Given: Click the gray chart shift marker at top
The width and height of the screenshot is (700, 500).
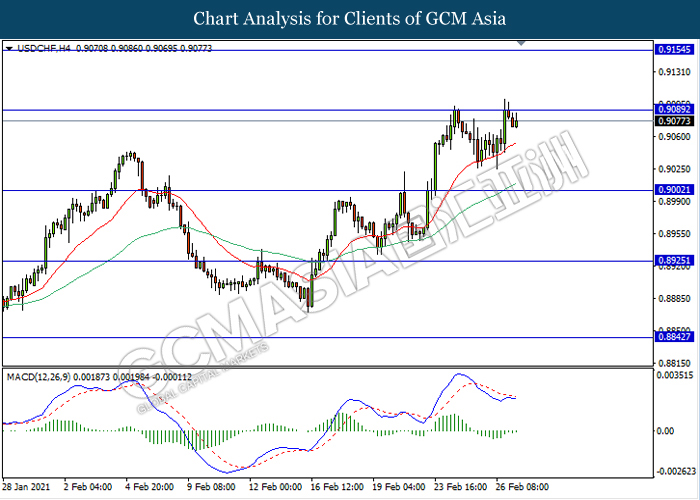Looking at the screenshot, I should [x=520, y=45].
